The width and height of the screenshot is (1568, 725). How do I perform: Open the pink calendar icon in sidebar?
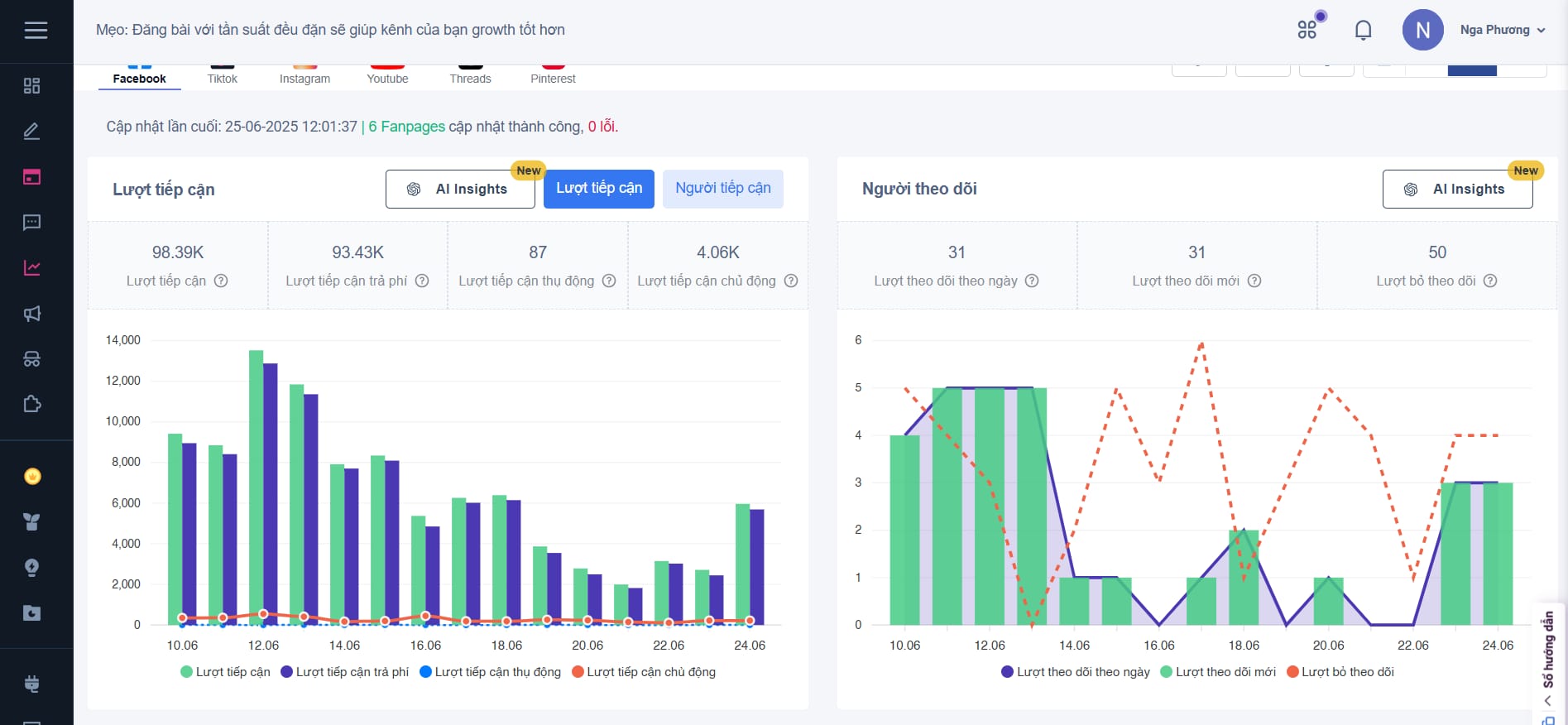pos(32,177)
